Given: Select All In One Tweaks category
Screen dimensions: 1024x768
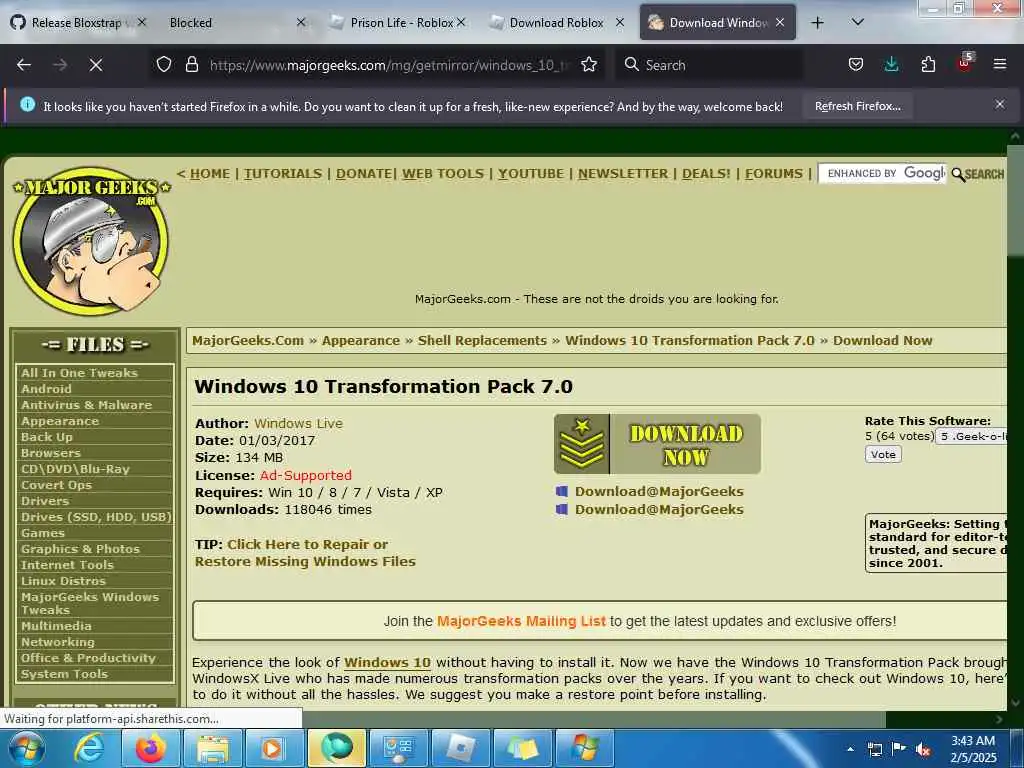Looking at the screenshot, I should pos(79,373).
